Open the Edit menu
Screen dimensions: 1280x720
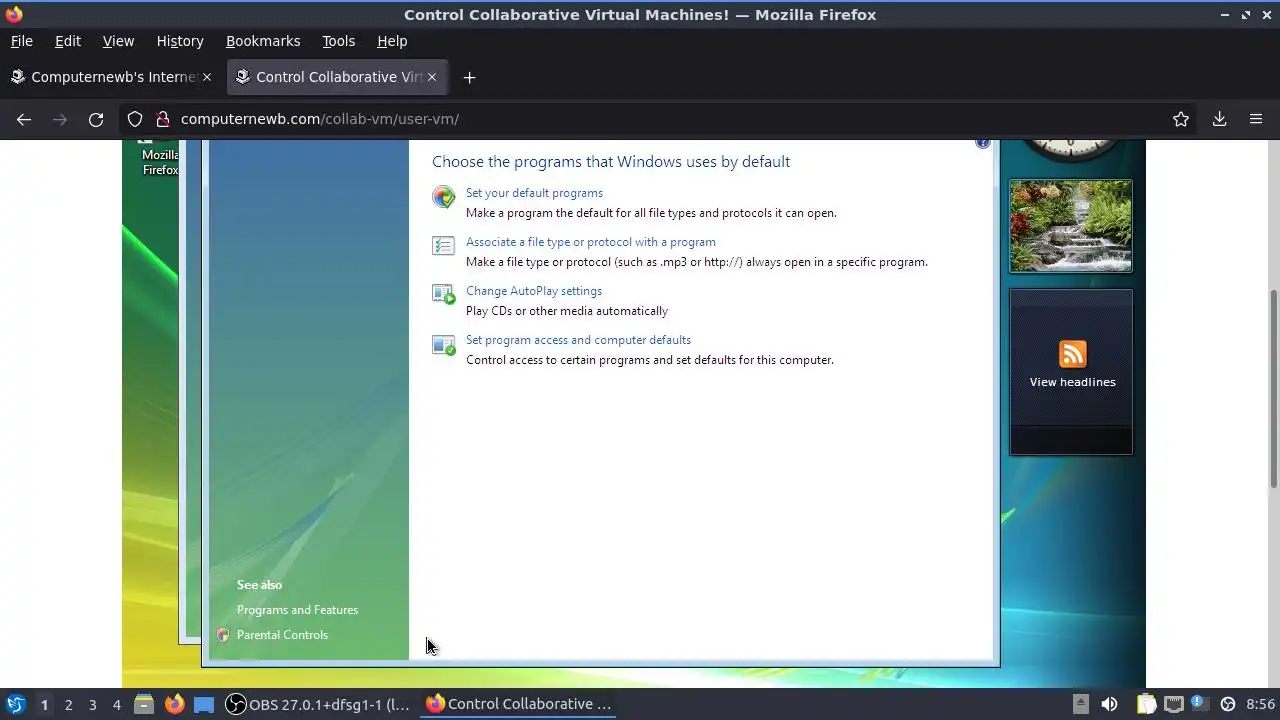(68, 41)
